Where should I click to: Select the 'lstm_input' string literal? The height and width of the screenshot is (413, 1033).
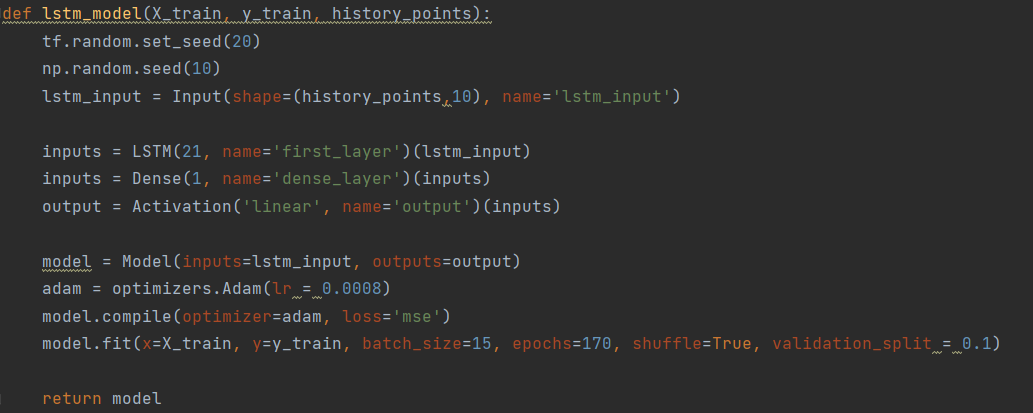[612, 97]
